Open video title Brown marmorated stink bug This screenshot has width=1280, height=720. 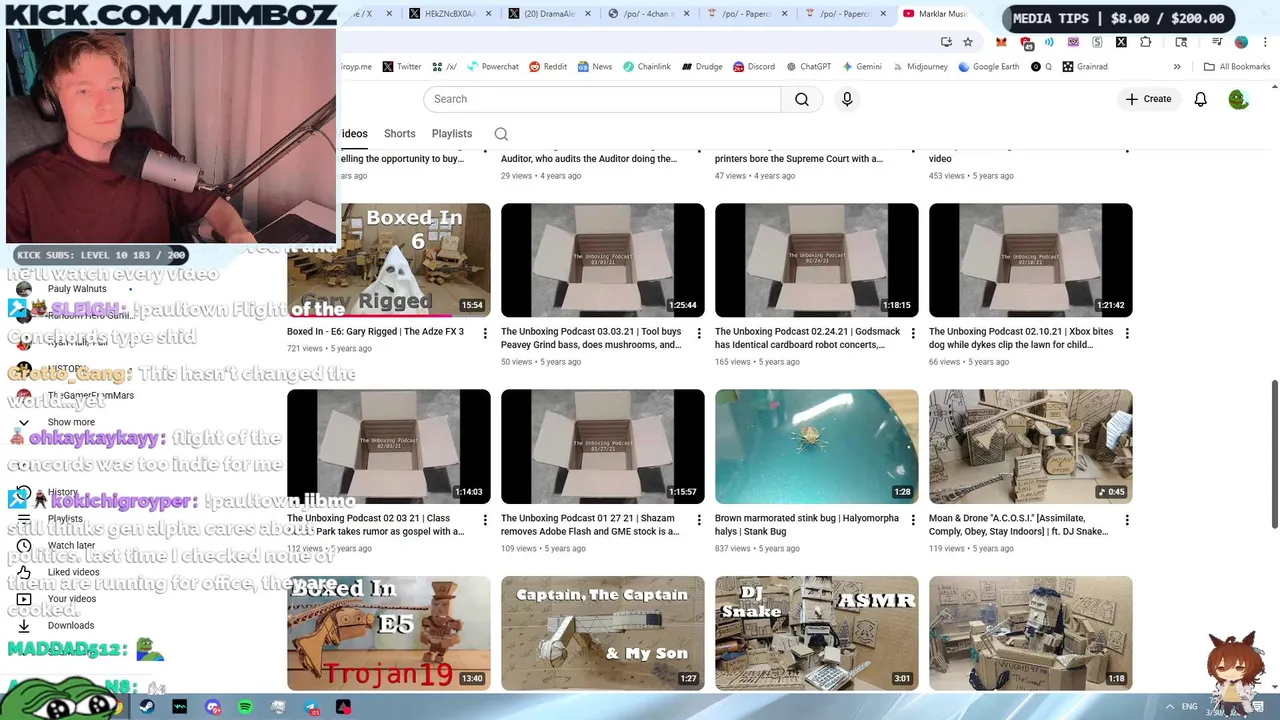(807, 525)
